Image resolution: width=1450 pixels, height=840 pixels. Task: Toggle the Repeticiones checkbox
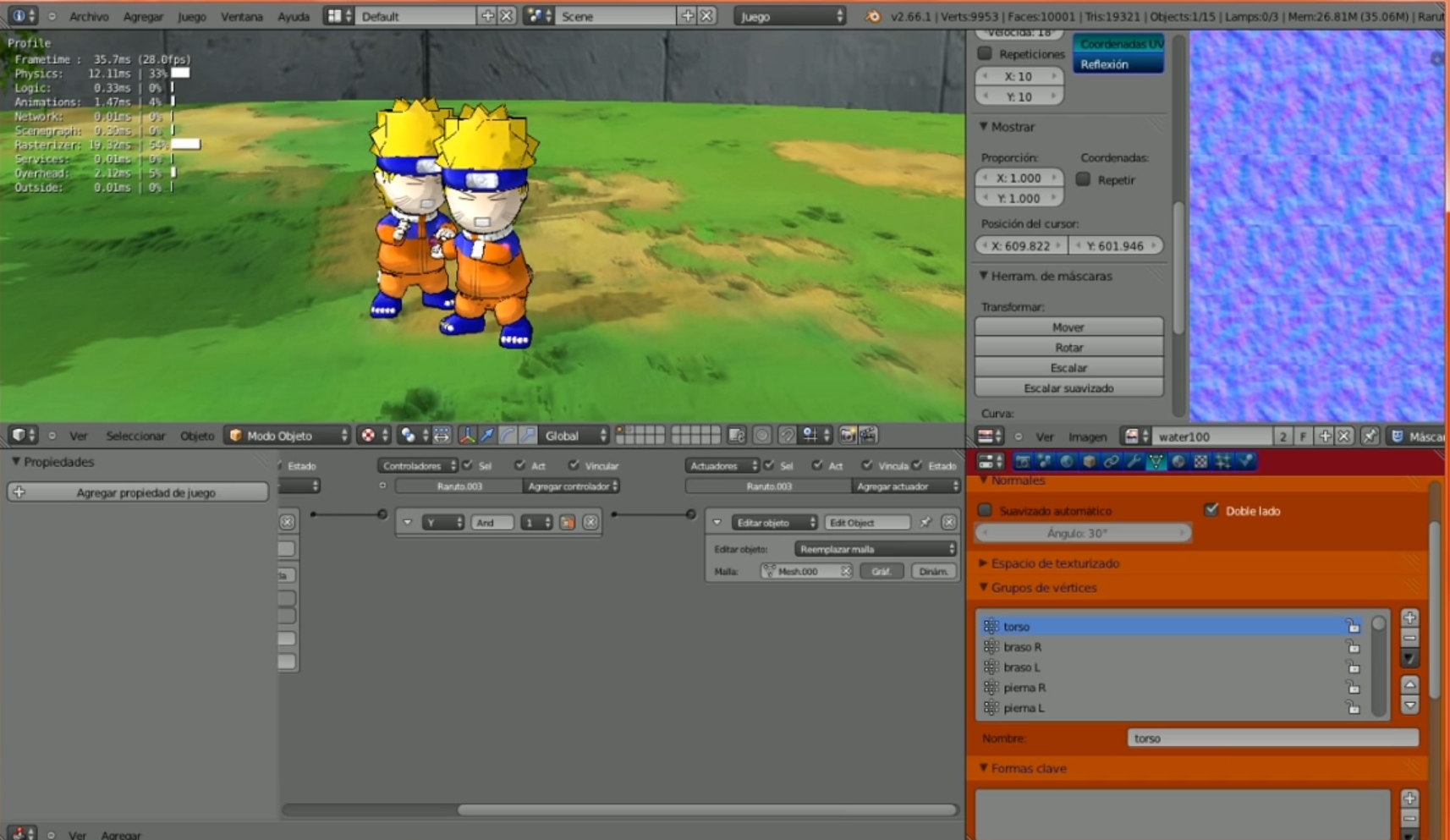click(x=985, y=54)
